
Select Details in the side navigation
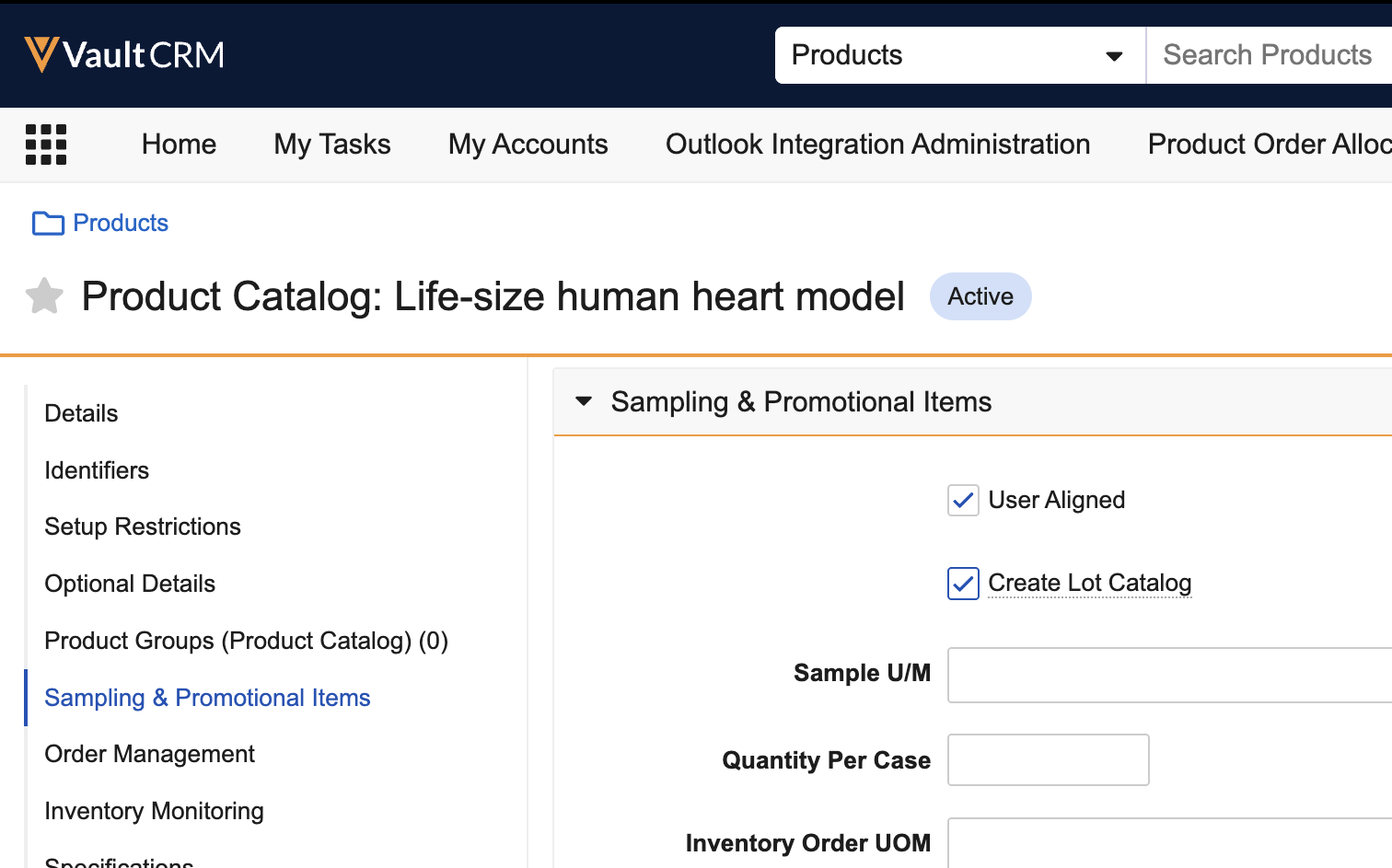[x=81, y=413]
